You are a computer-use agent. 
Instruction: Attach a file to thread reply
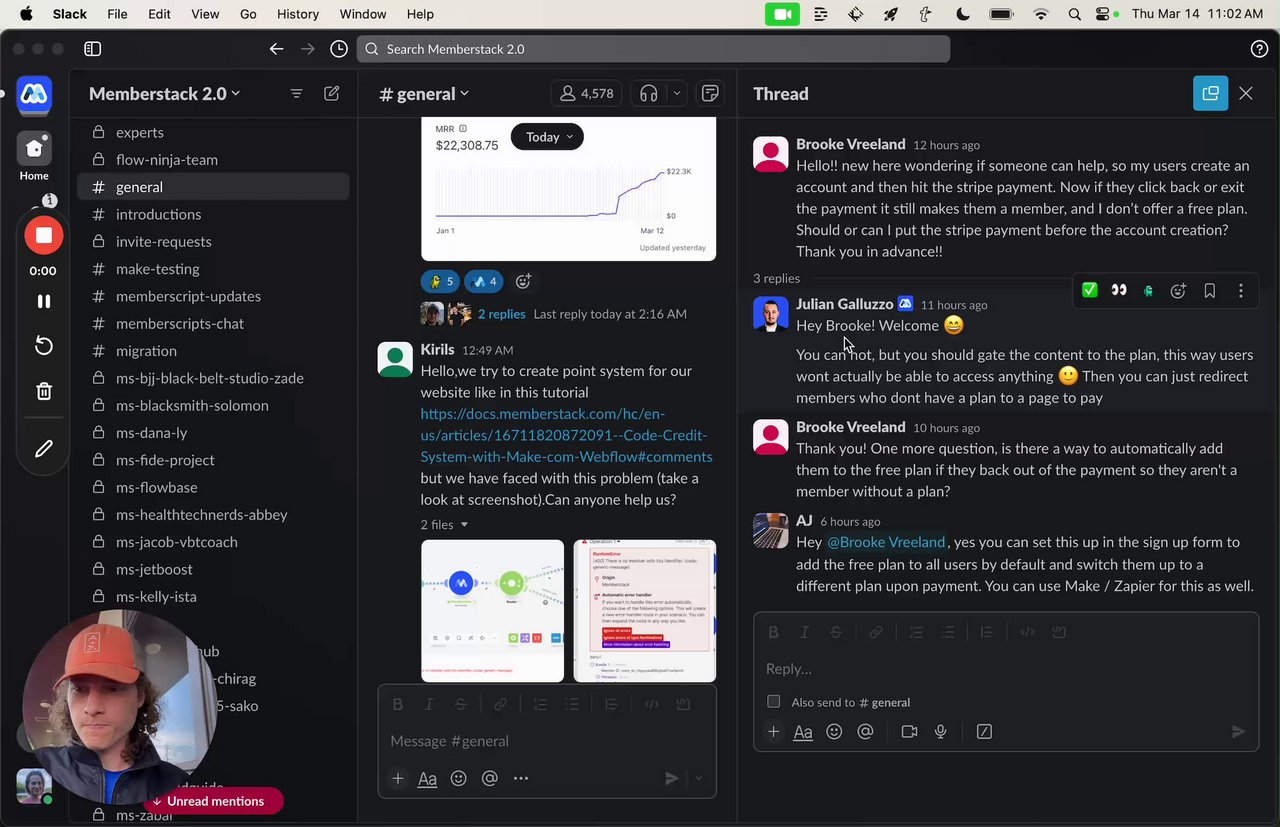click(773, 732)
